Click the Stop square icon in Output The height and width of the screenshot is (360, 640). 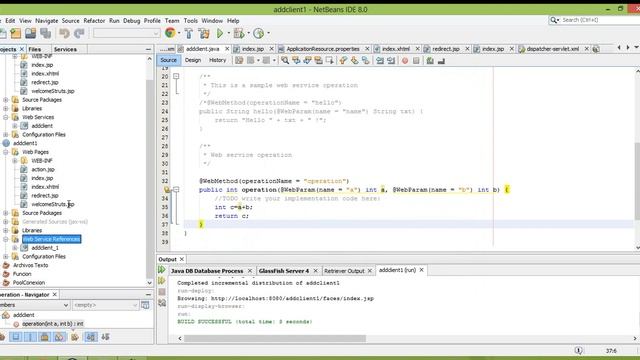[x=162, y=292]
